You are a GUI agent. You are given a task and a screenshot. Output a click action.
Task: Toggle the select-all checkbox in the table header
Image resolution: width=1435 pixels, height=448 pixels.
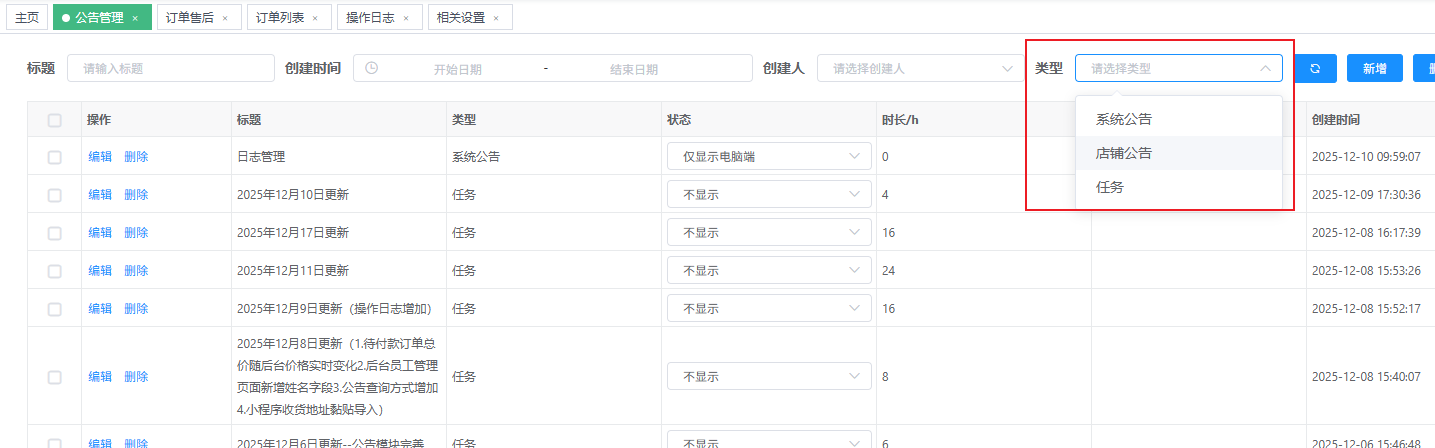(55, 120)
